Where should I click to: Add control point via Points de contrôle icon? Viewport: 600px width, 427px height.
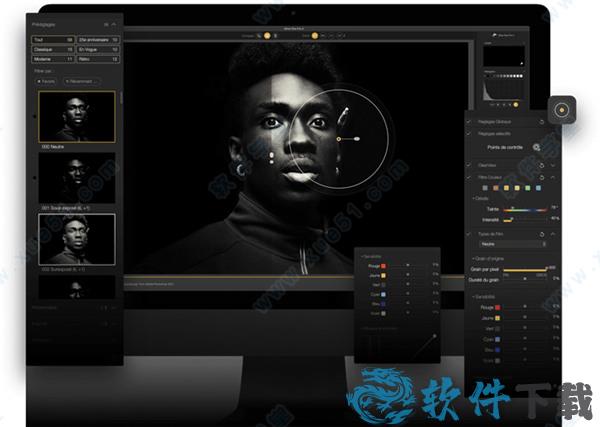point(537,147)
